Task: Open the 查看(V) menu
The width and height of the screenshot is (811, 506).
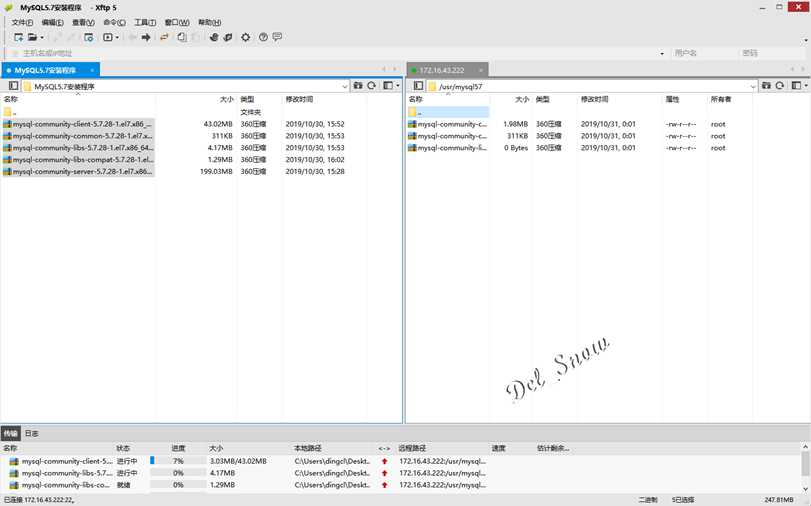Action: coord(83,22)
